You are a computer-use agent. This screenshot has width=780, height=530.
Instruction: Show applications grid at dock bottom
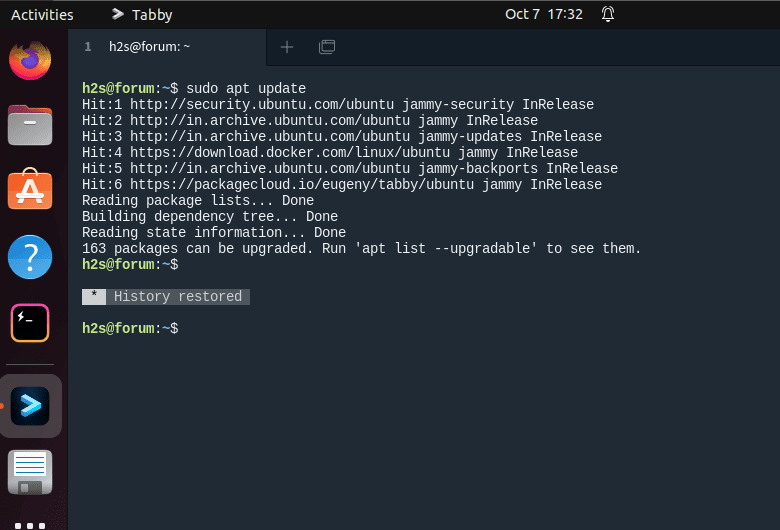30,526
